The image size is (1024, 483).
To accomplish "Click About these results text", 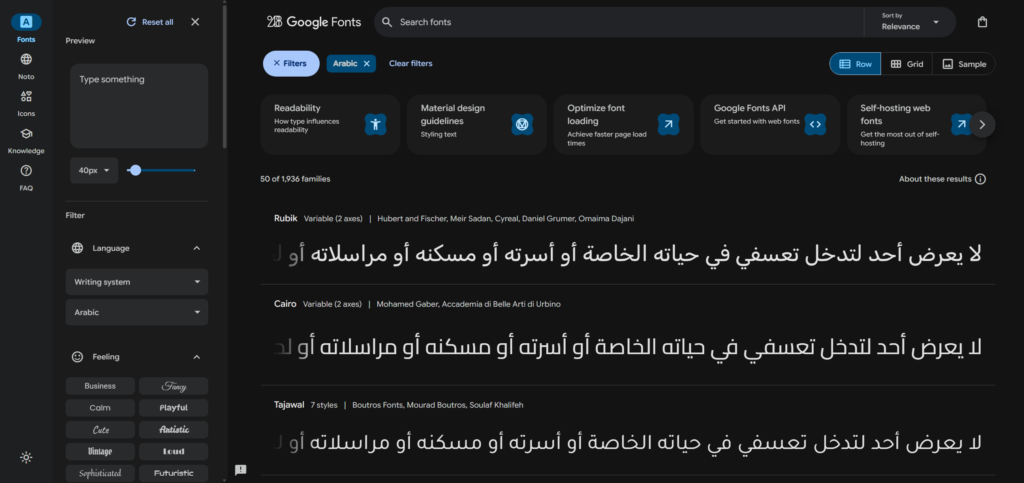I will (x=935, y=179).
